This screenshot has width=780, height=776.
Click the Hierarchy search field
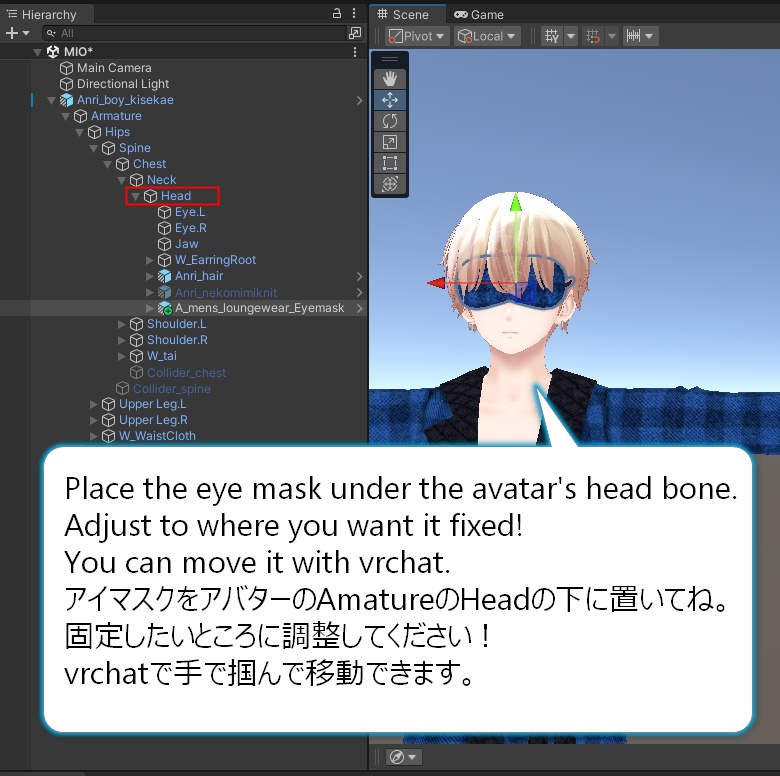click(194, 33)
